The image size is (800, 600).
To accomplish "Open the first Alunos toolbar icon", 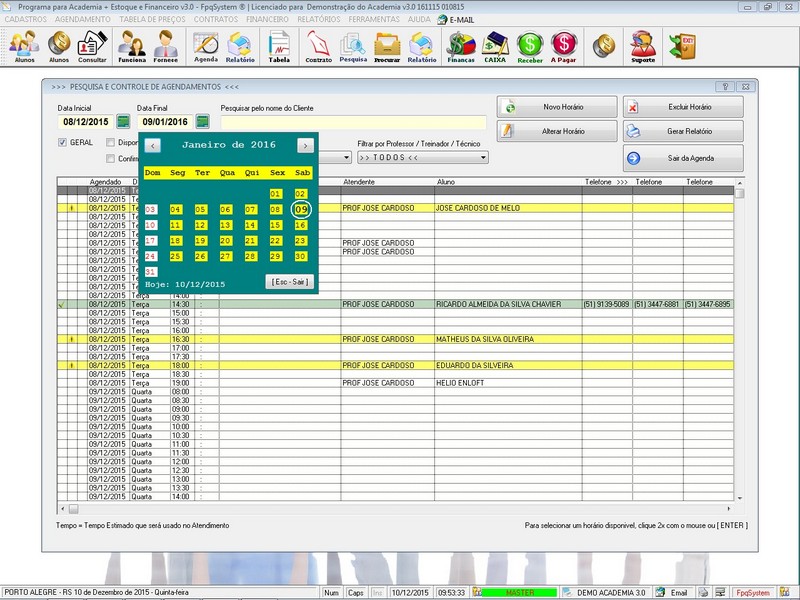I will (24, 46).
